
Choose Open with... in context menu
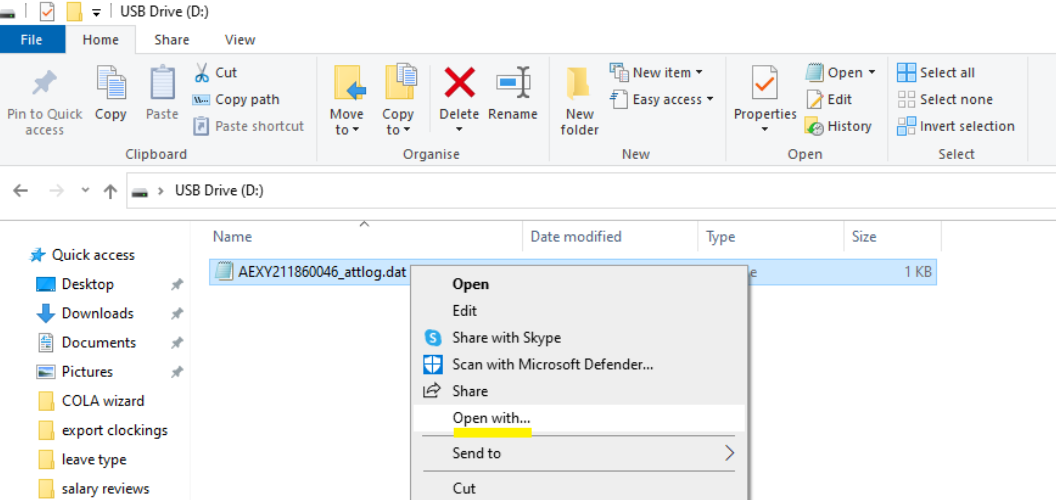click(491, 418)
